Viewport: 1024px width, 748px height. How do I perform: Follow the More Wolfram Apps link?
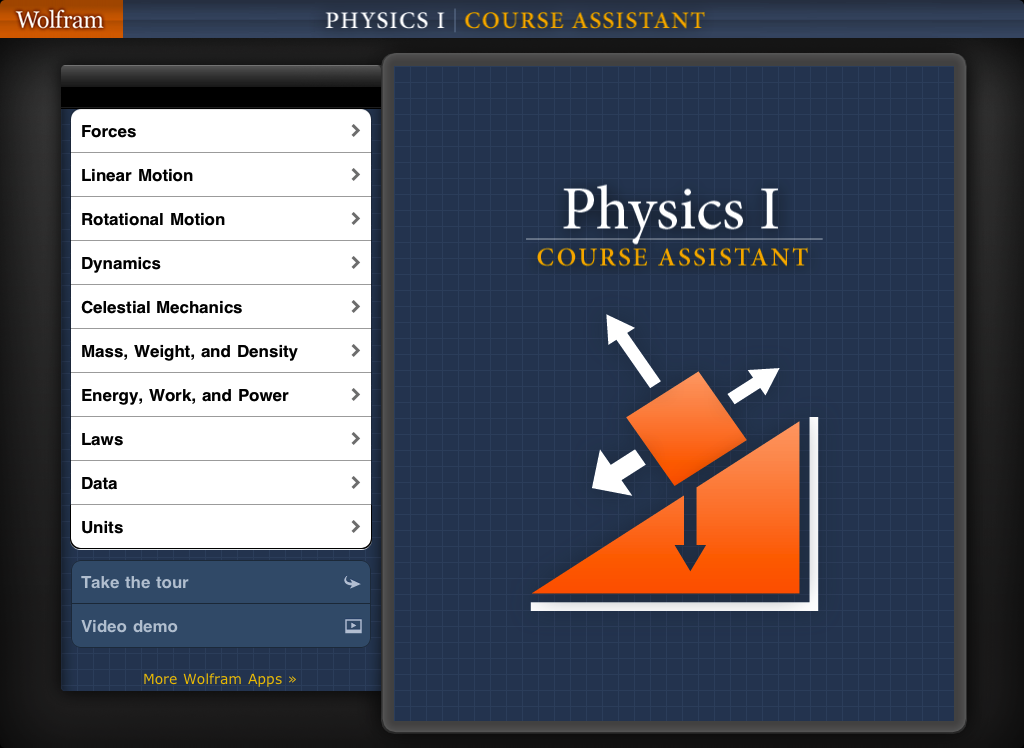[220, 679]
